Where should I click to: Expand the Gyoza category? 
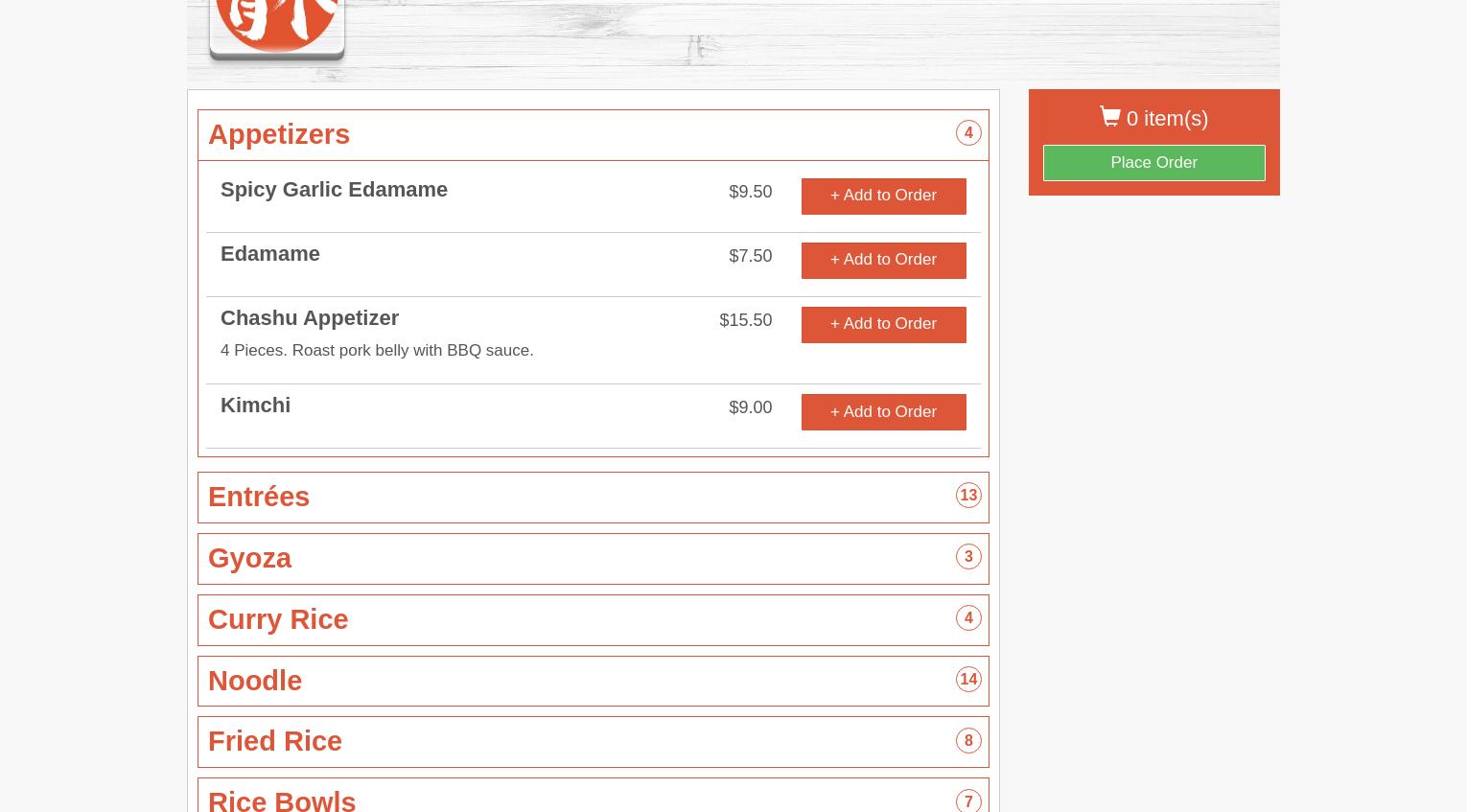pos(593,558)
